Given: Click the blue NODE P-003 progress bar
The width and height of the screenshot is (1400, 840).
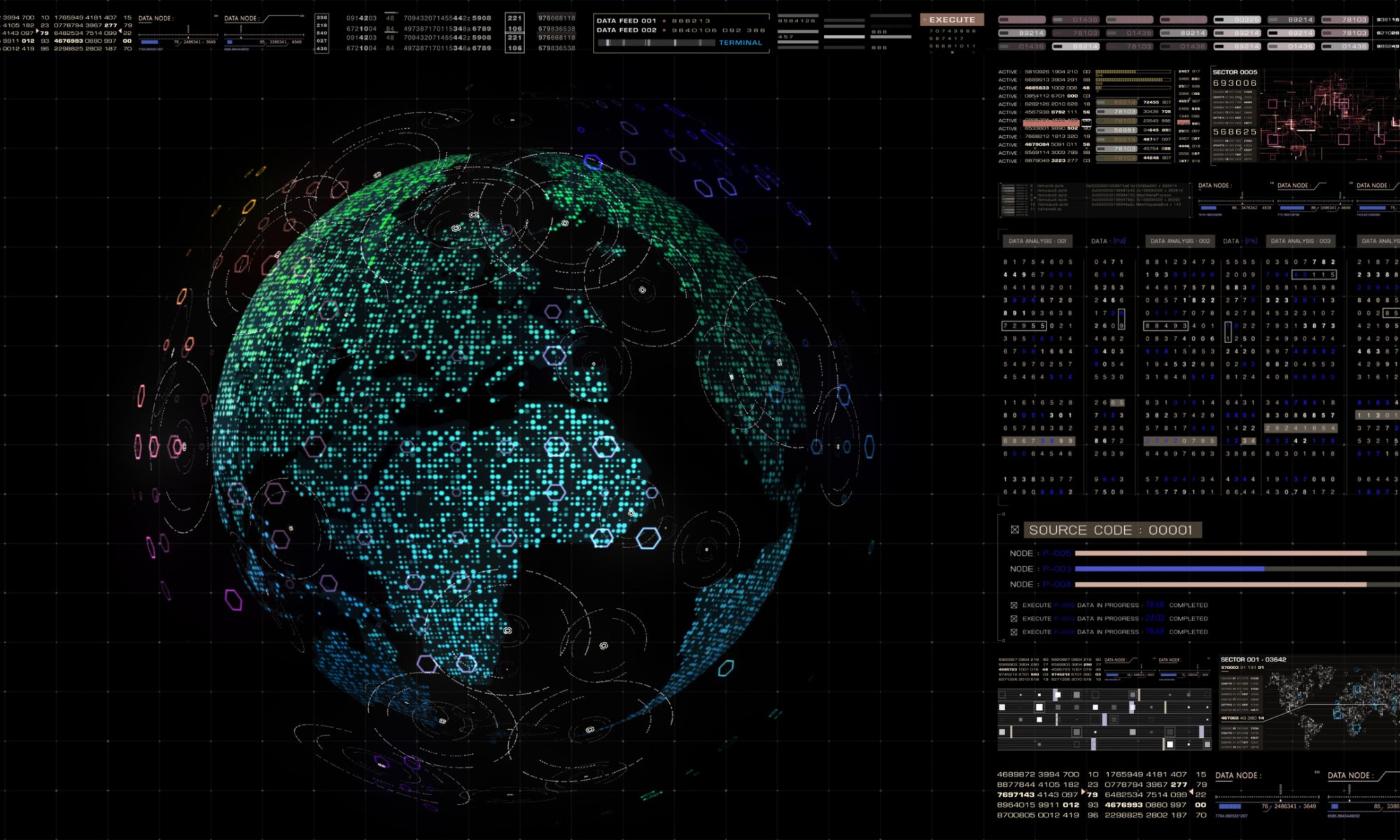Looking at the screenshot, I should 1169,569.
